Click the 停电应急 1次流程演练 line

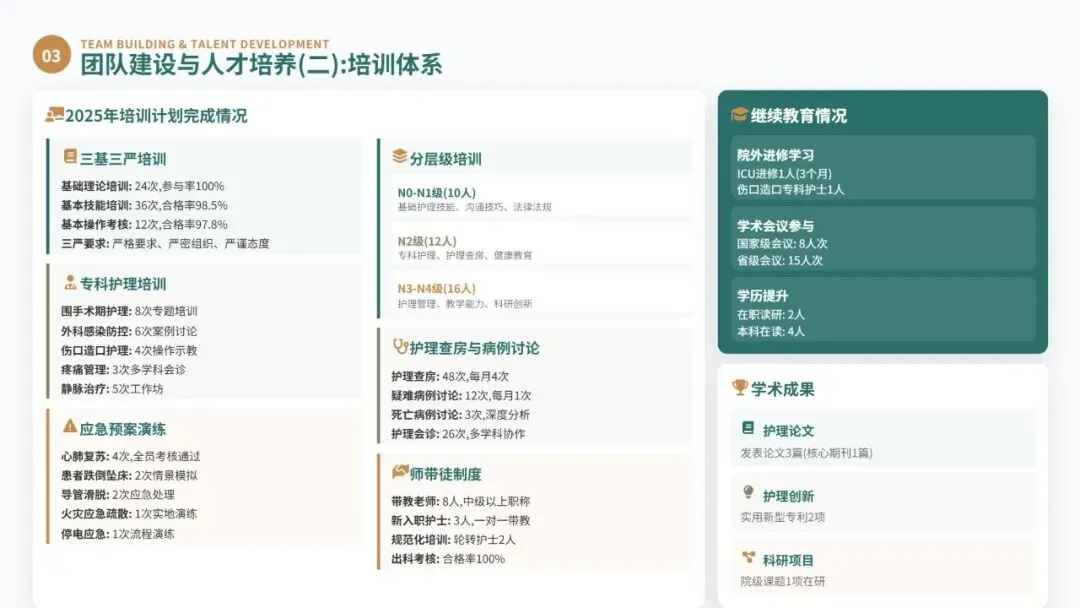(118, 534)
